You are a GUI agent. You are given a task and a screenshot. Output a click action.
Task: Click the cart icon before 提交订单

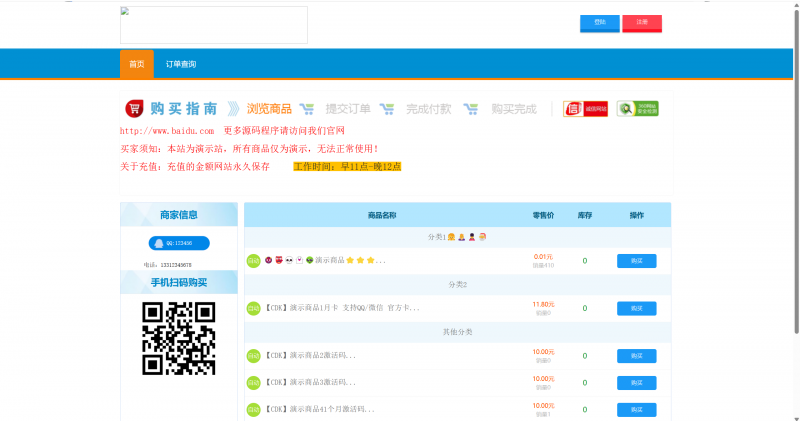click(306, 109)
